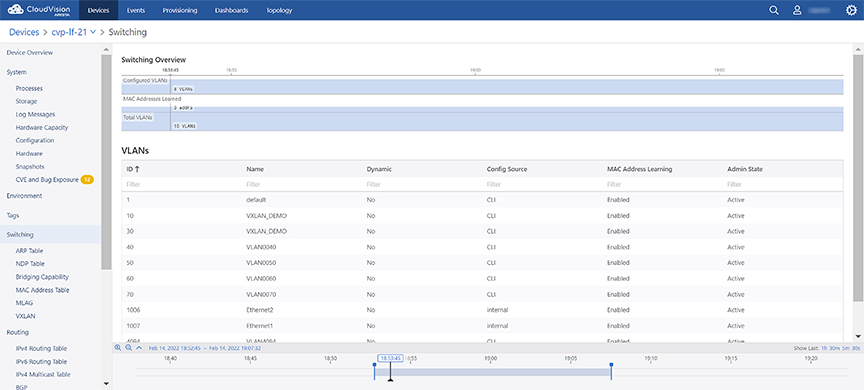864x390 pixels.
Task: Click the sidebar scroll-down arrow
Action: [x=106, y=384]
